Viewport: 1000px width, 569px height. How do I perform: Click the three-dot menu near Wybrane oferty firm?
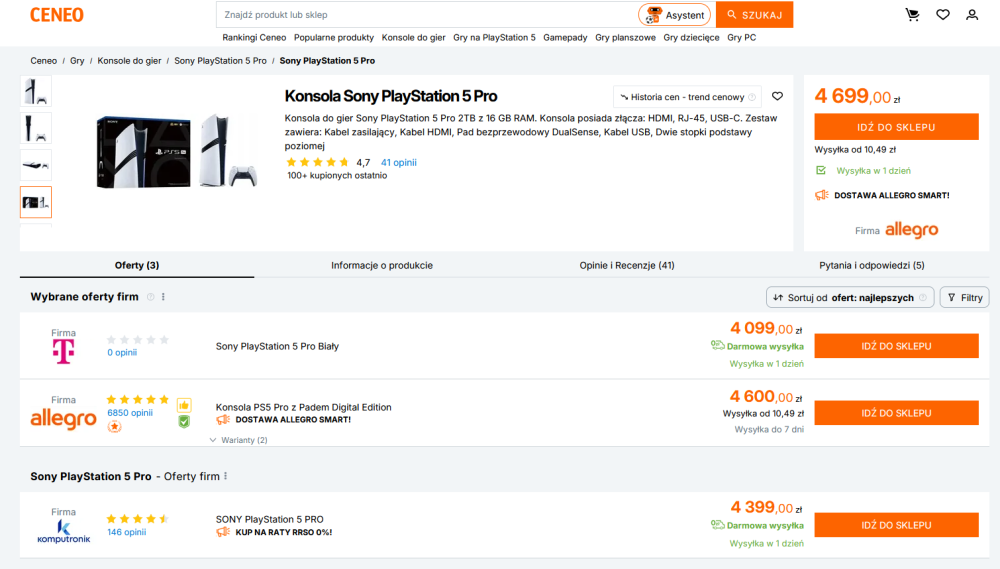(163, 297)
